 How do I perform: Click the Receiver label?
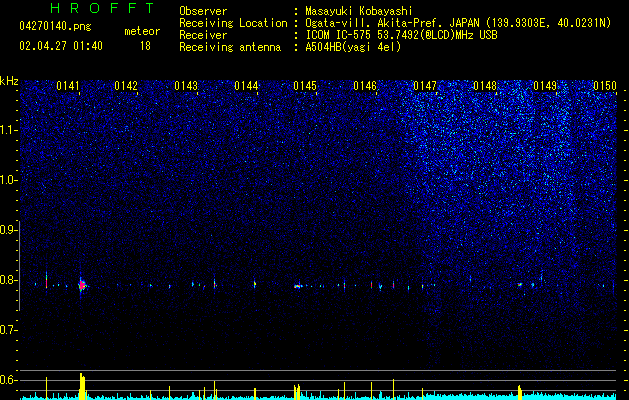(203, 35)
